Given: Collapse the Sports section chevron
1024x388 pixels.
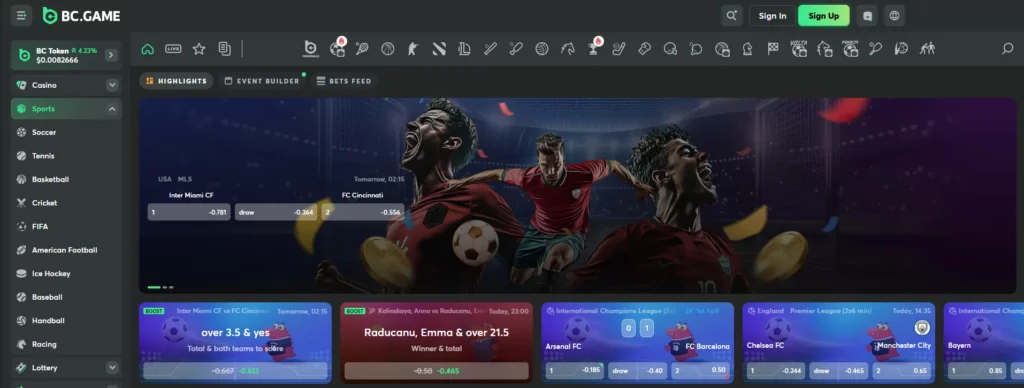Looking at the screenshot, I should coord(112,109).
